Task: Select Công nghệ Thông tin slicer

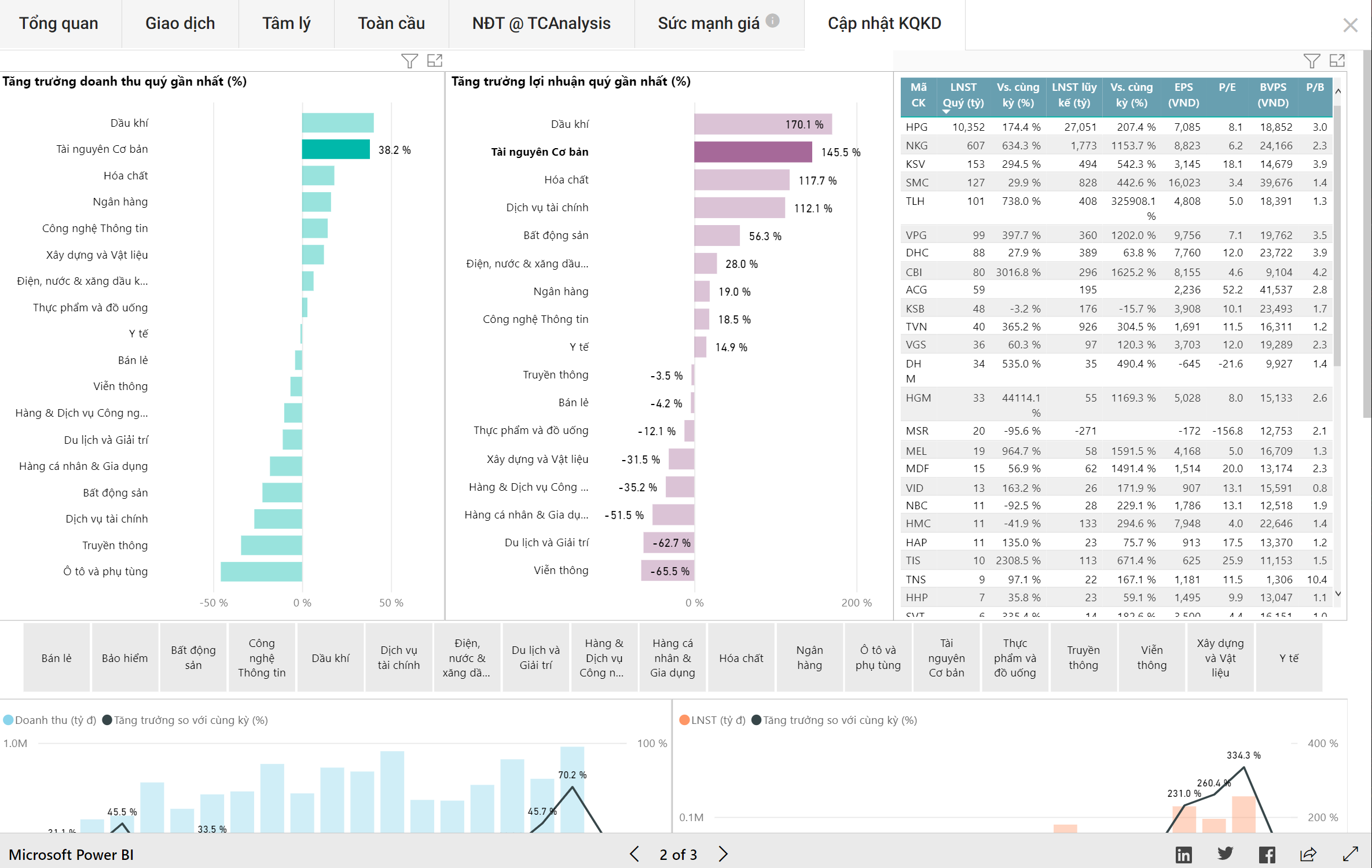Action: click(x=262, y=658)
